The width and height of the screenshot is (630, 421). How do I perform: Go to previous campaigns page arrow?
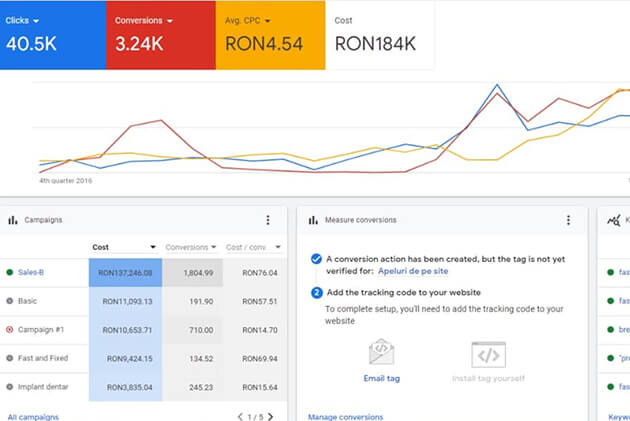pyautogui.click(x=240, y=416)
